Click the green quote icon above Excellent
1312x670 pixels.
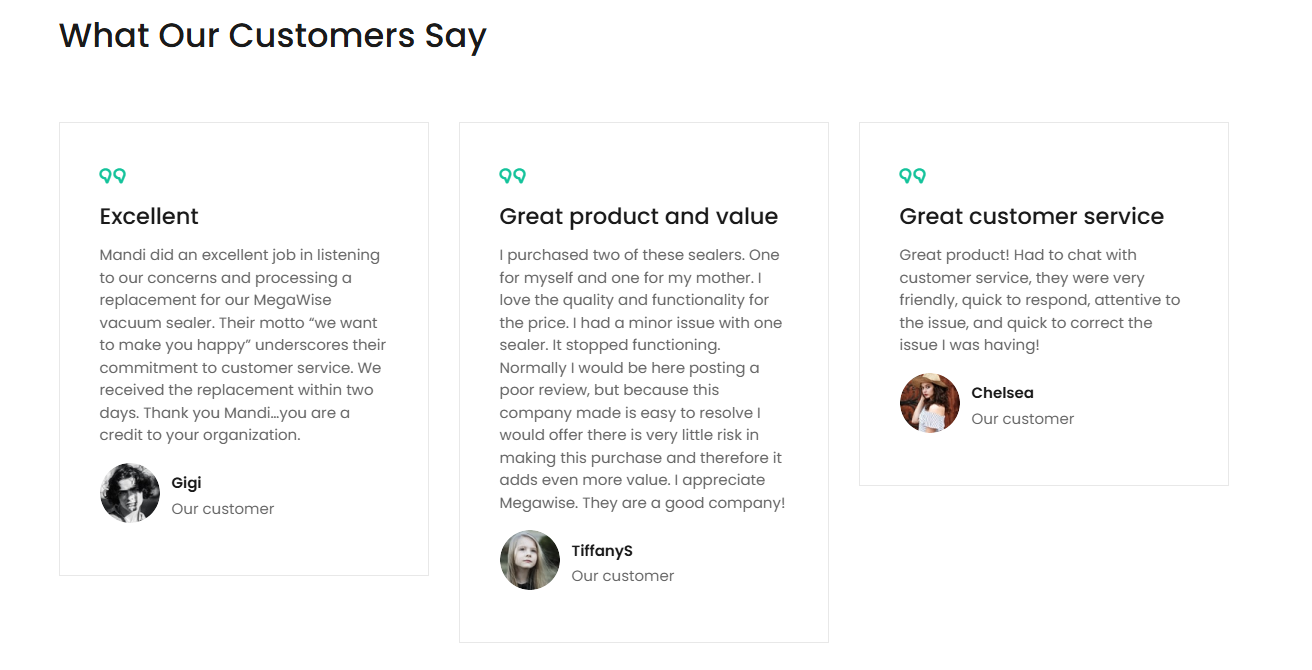coord(113,176)
